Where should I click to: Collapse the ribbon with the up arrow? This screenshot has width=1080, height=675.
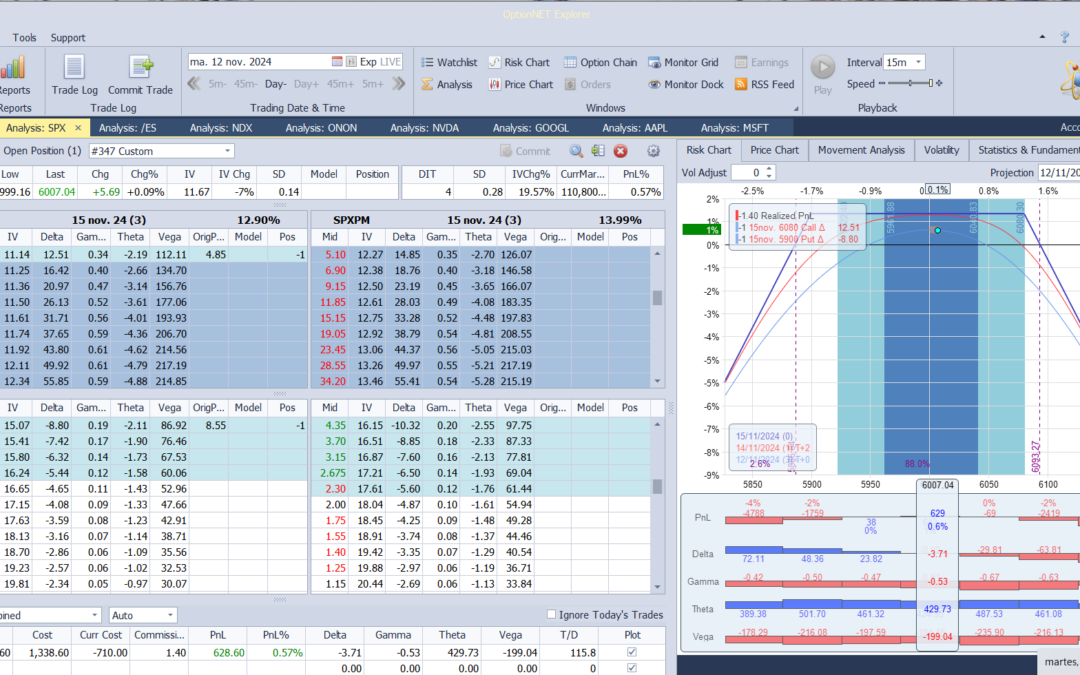[x=1042, y=37]
